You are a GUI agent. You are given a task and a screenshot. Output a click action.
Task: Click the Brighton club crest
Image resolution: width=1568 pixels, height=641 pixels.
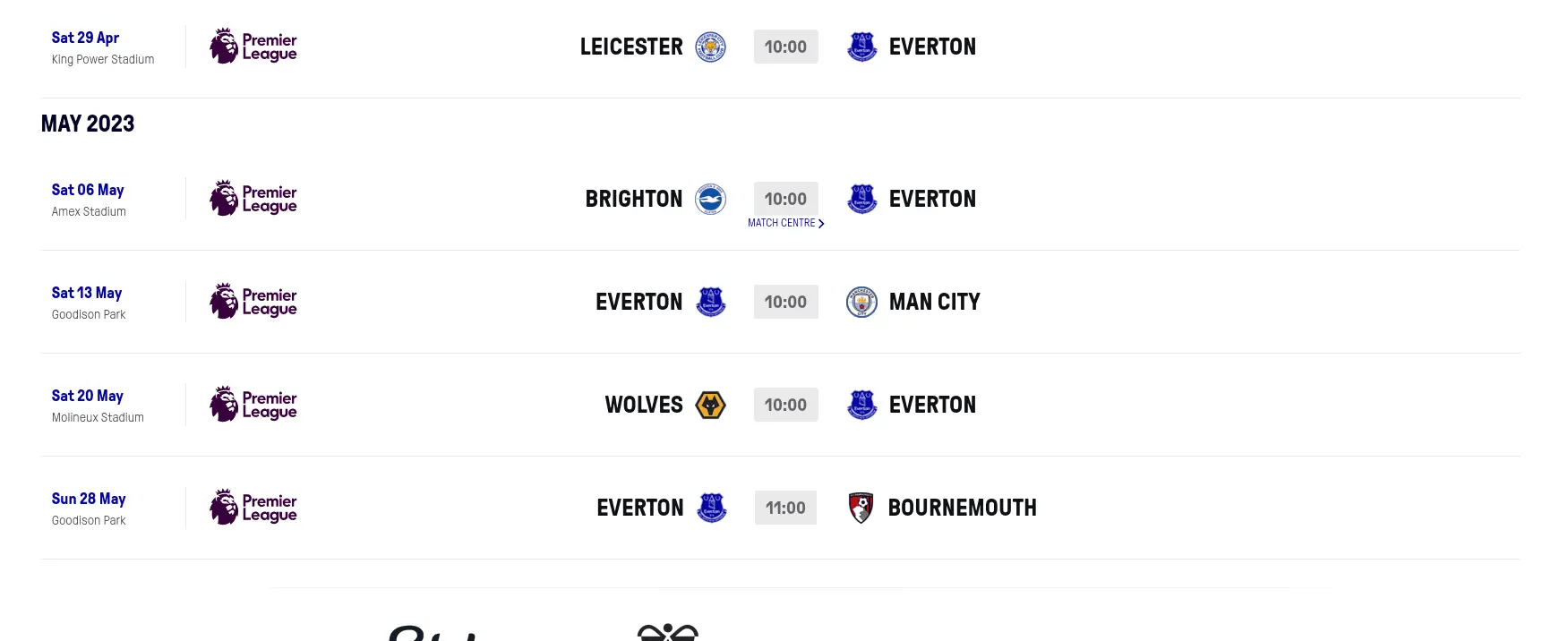[x=711, y=200]
